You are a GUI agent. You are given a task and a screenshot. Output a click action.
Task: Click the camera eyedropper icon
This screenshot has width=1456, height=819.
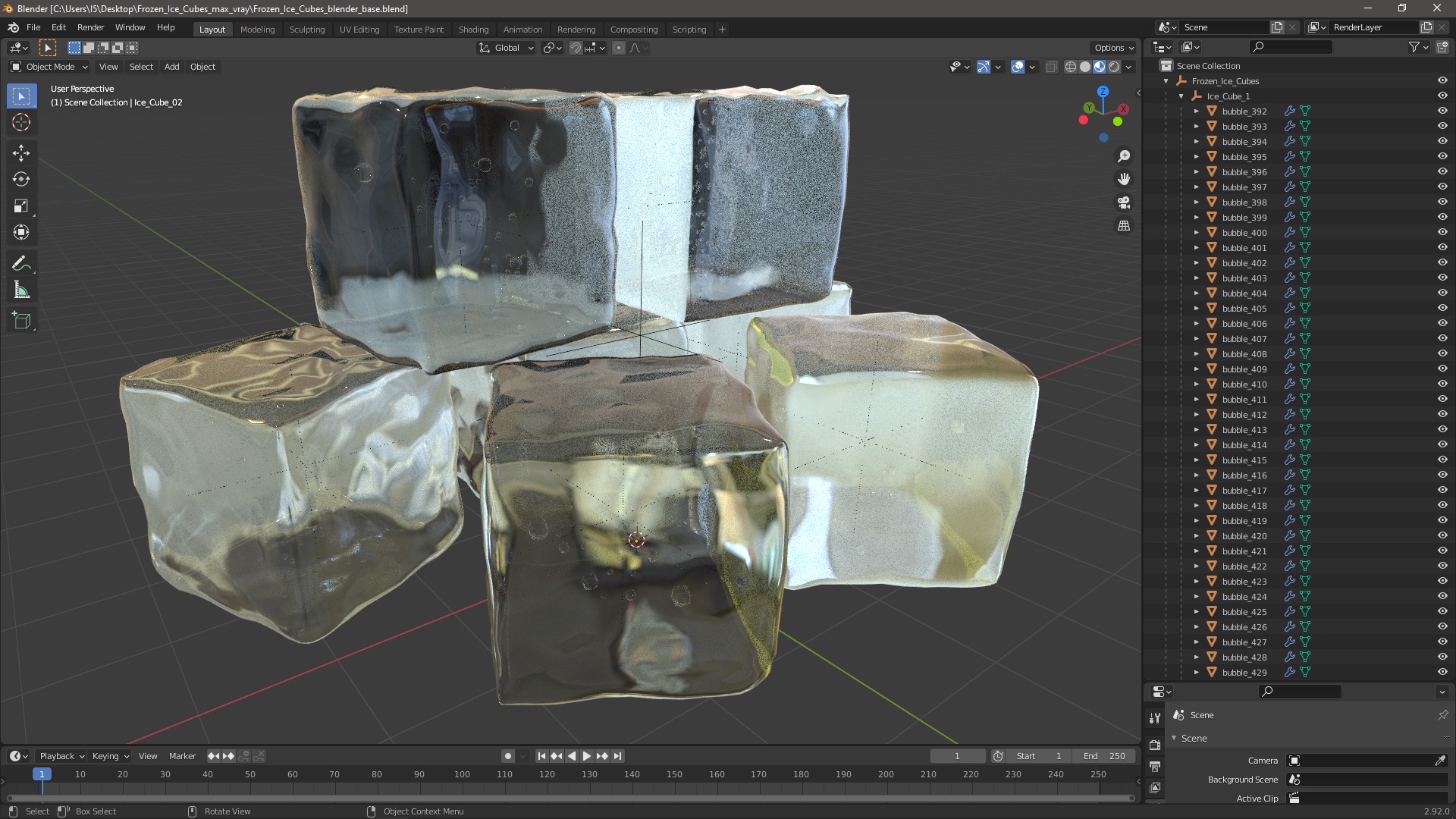coord(1440,761)
